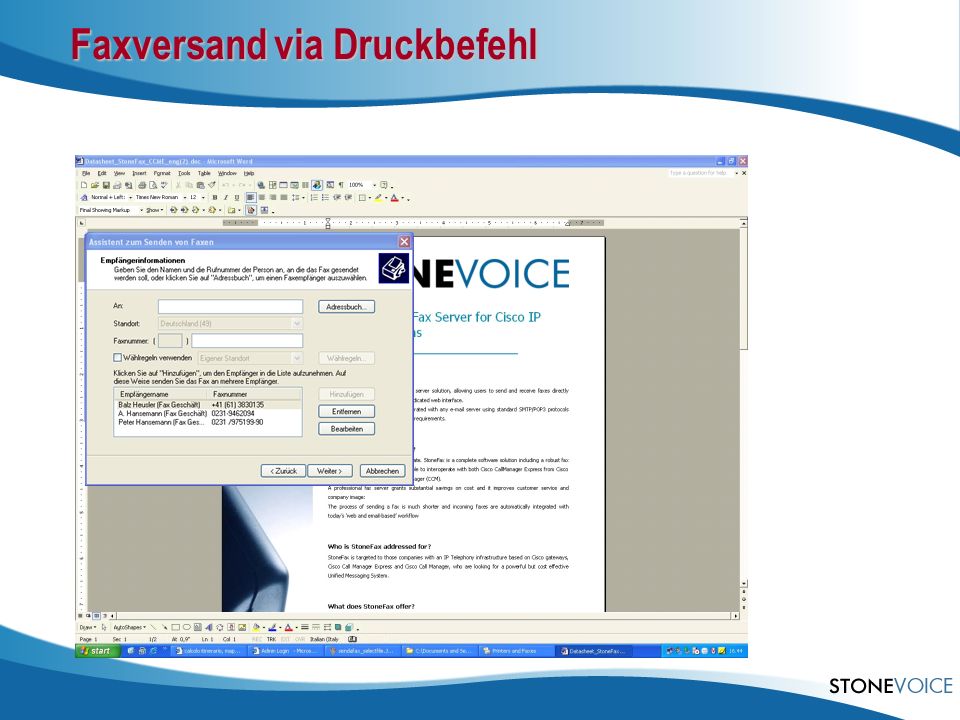
Task: Open the Times New Roman font dropdown
Action: coord(185,198)
